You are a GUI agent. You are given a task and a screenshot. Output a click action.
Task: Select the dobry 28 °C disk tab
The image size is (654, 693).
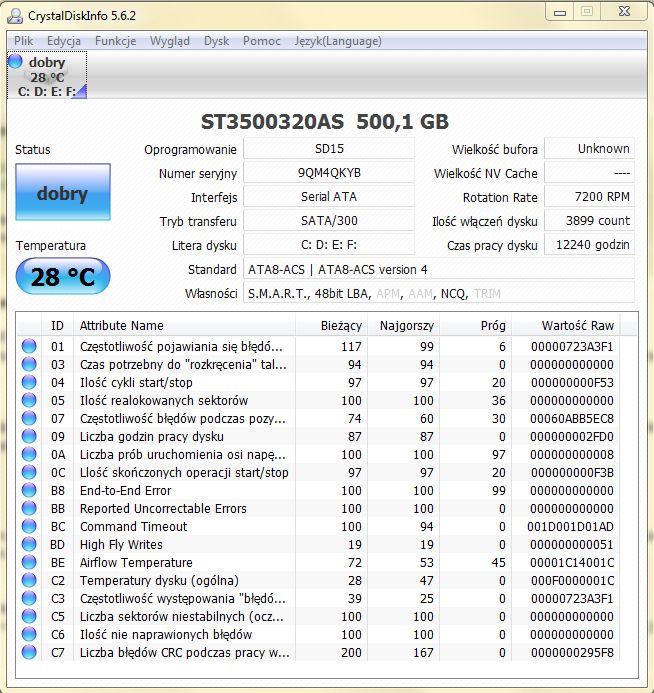(47, 75)
